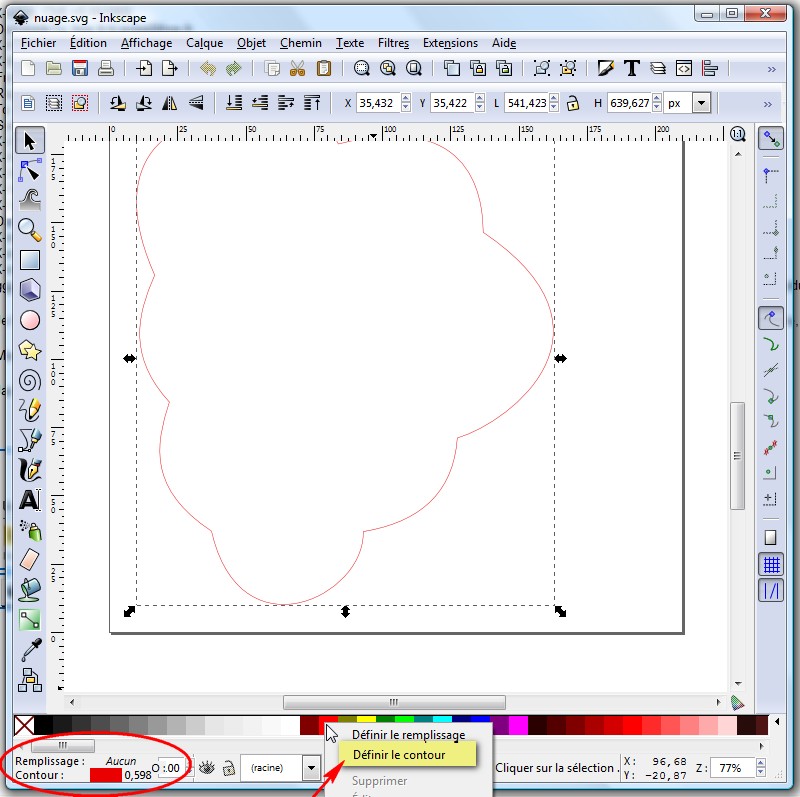Image resolution: width=800 pixels, height=797 pixels.
Task: Select the Ellipse circle tool
Action: point(30,320)
